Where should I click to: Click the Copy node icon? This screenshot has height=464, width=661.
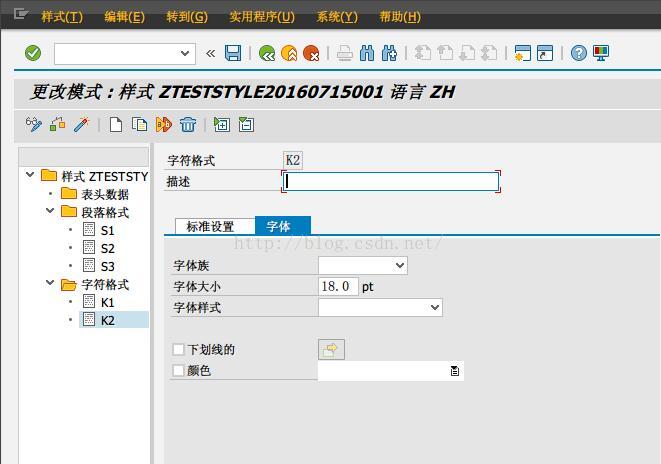pos(140,125)
